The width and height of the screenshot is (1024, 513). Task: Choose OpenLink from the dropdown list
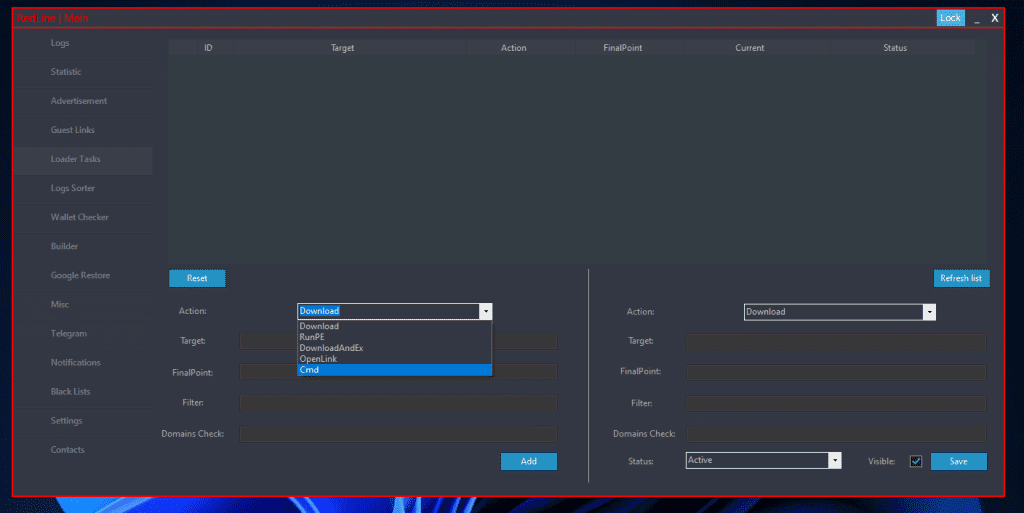pos(318,359)
